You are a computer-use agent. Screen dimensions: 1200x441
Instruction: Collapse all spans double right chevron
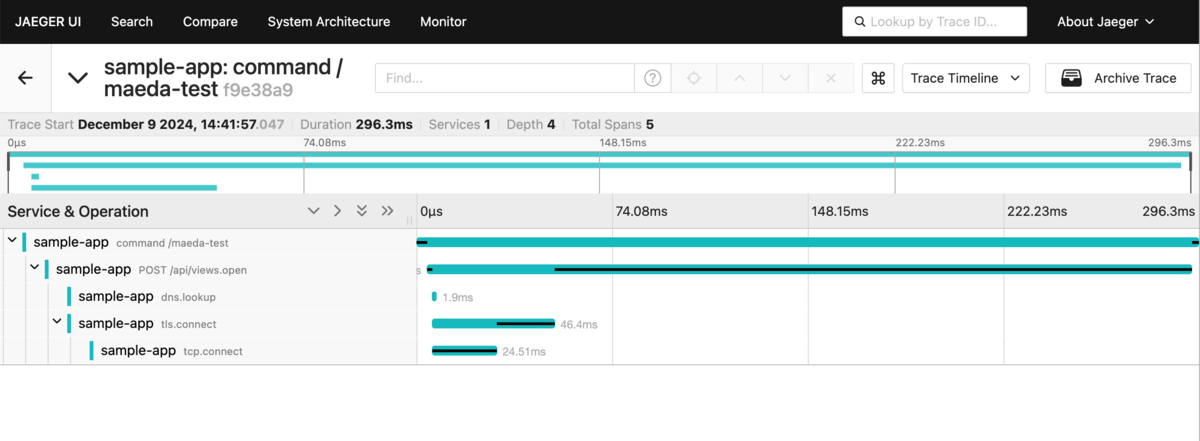click(x=387, y=211)
